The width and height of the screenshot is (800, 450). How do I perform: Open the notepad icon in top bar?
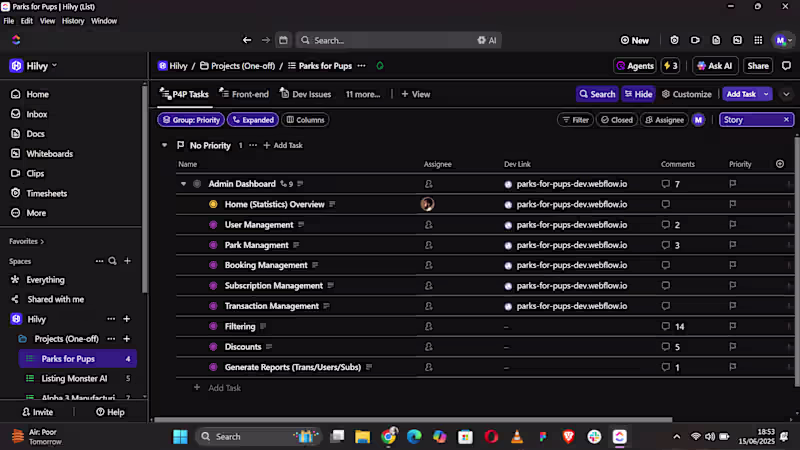(x=716, y=40)
